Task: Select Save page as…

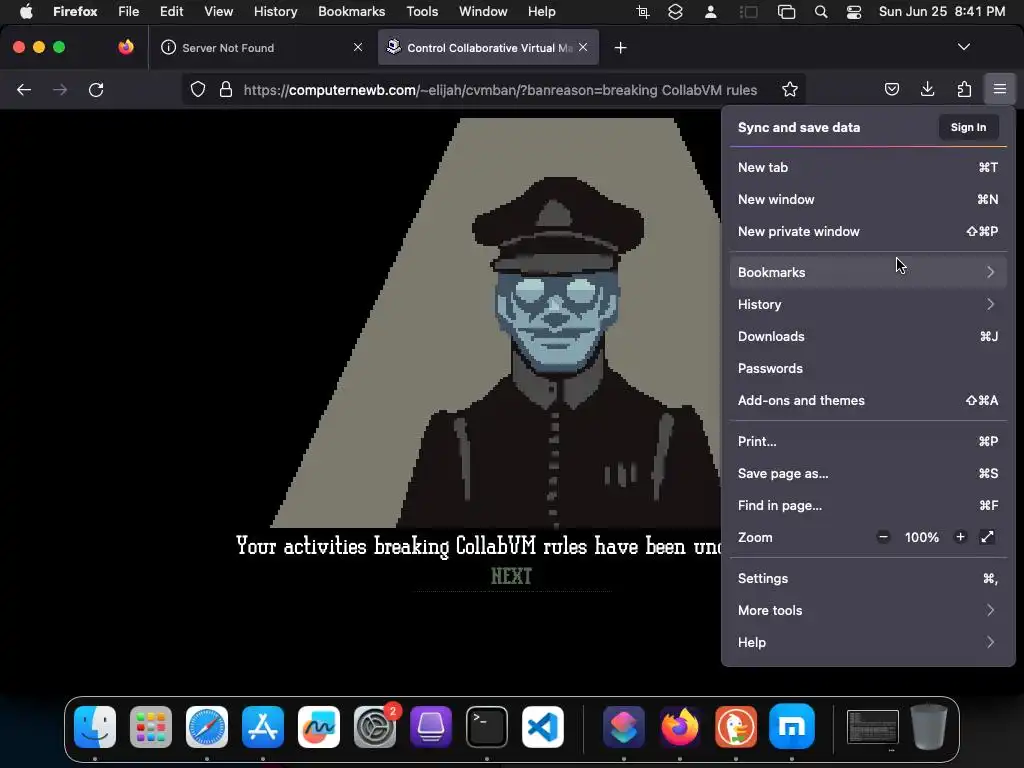Action: 868,473
